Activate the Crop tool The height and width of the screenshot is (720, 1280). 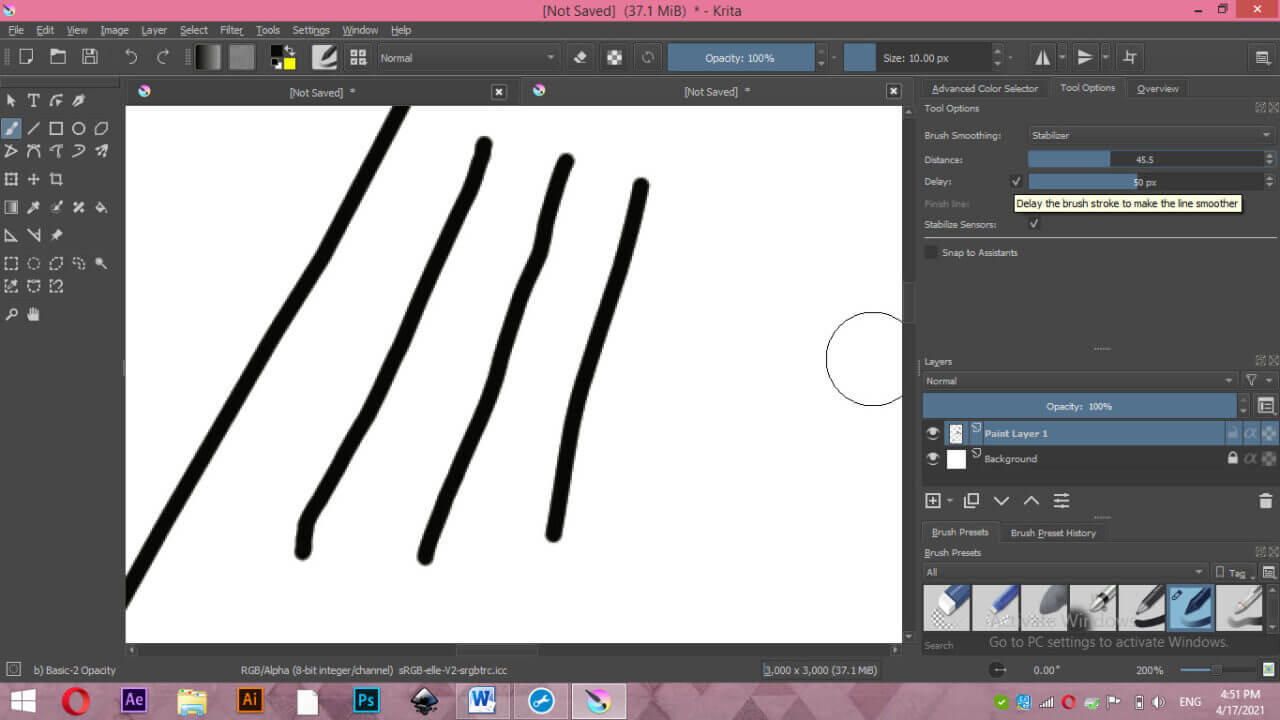tap(56, 178)
